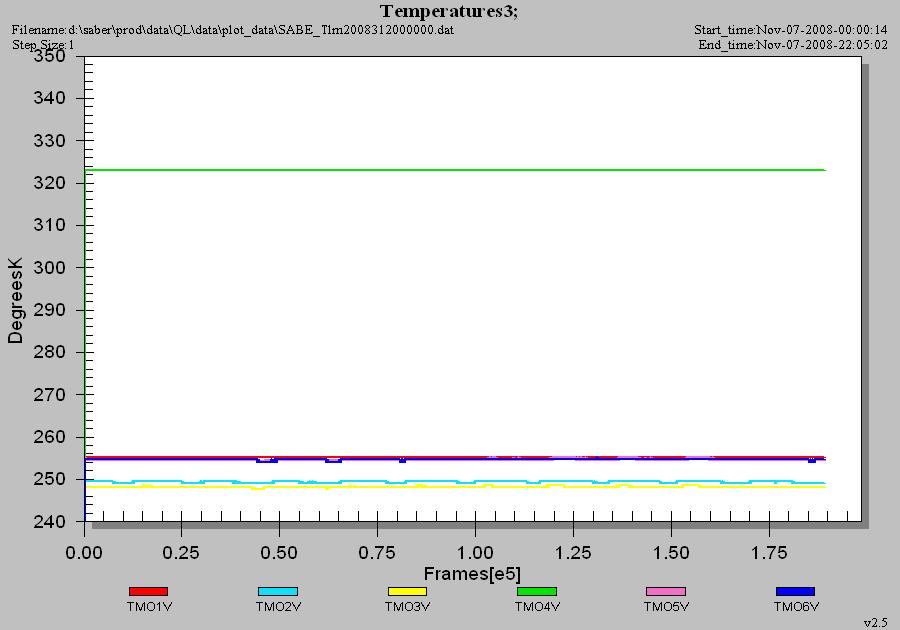Click the green TMO4V legend swatch
This screenshot has height=630, width=900.
pos(537,591)
